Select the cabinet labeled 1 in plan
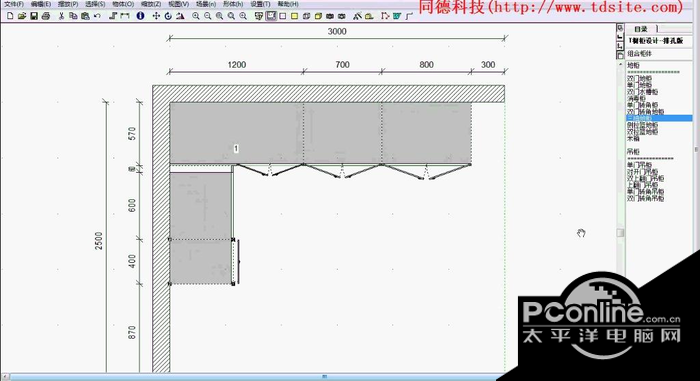 pos(237,133)
